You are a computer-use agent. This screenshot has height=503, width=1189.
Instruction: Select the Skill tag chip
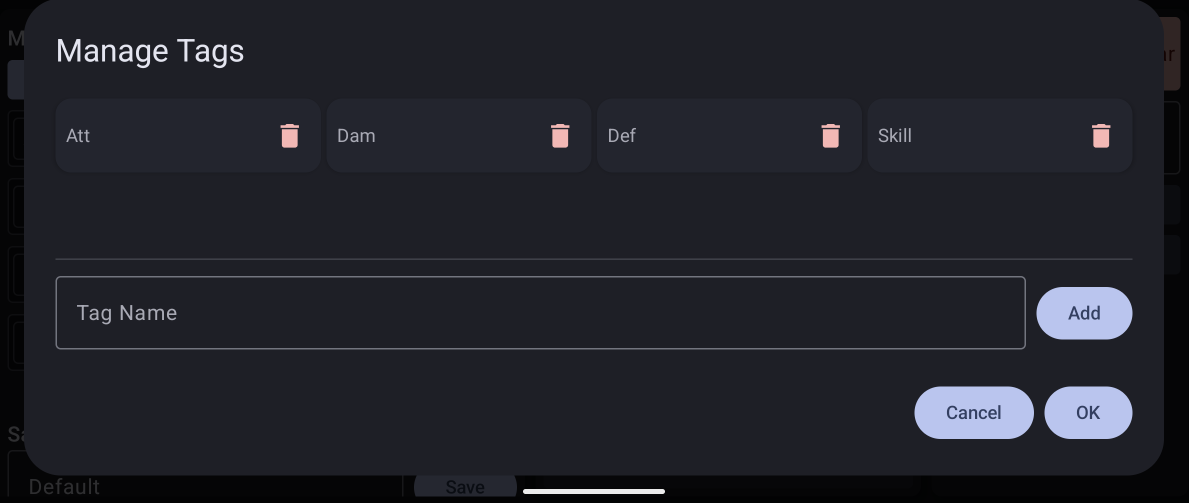point(1000,136)
